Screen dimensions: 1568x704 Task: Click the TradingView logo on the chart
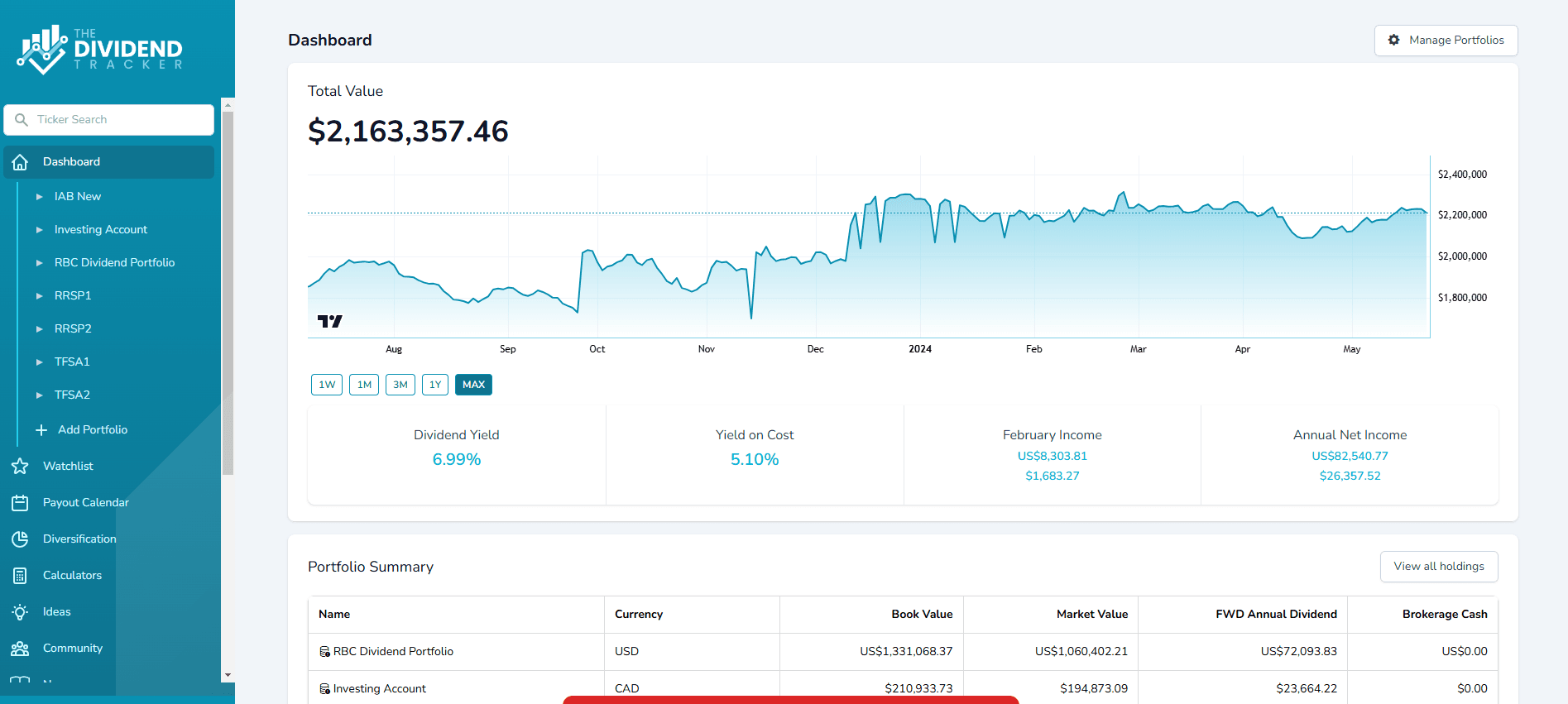click(x=329, y=321)
